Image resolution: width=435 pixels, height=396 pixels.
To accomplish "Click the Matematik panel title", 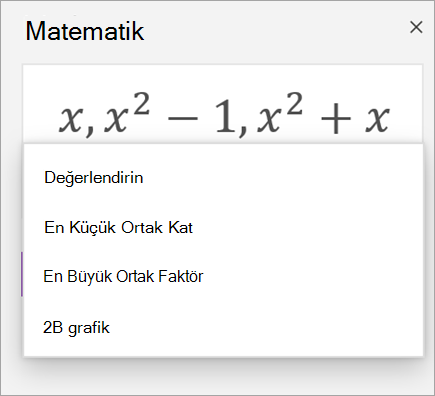I will coord(85,31).
